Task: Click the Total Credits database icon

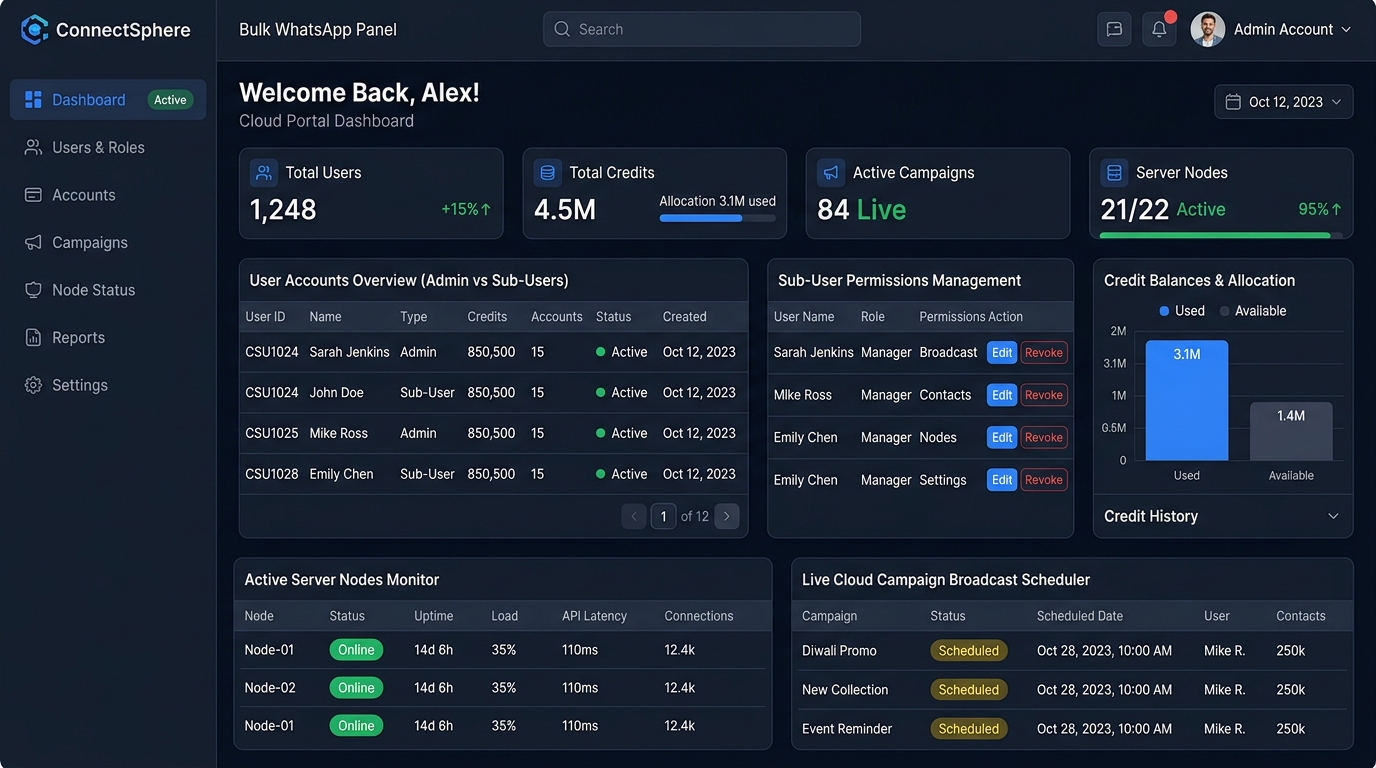Action: coord(547,172)
